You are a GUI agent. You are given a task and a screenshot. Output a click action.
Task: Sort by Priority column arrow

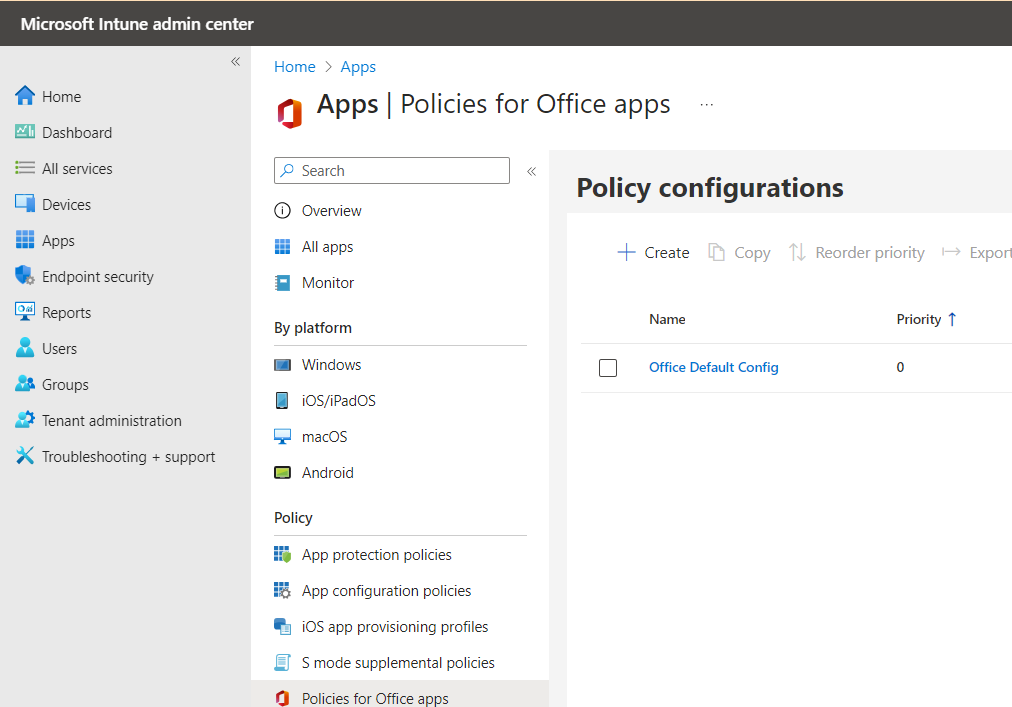pyautogui.click(x=952, y=319)
